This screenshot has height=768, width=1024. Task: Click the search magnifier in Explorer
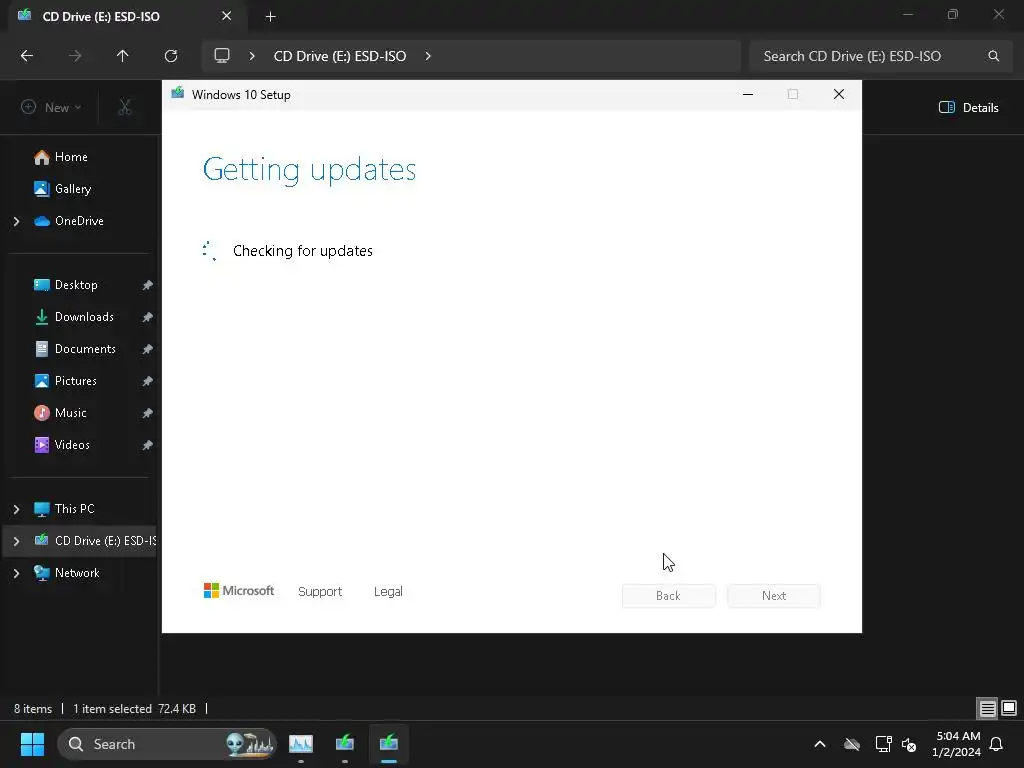coord(993,56)
